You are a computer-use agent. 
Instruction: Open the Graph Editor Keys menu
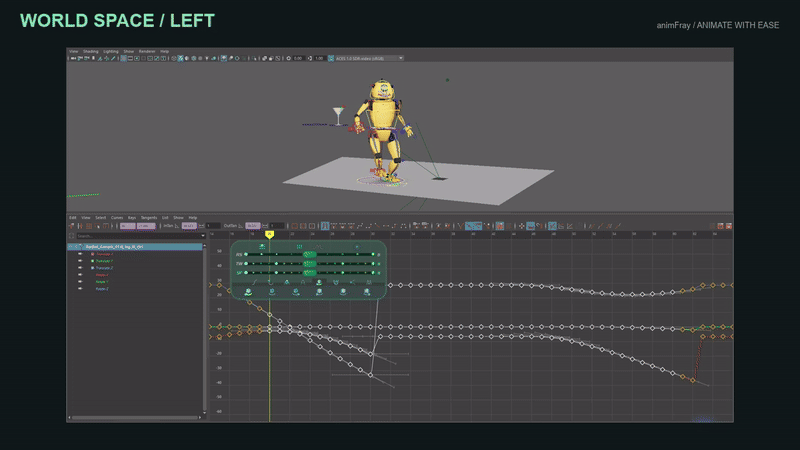(x=132, y=218)
